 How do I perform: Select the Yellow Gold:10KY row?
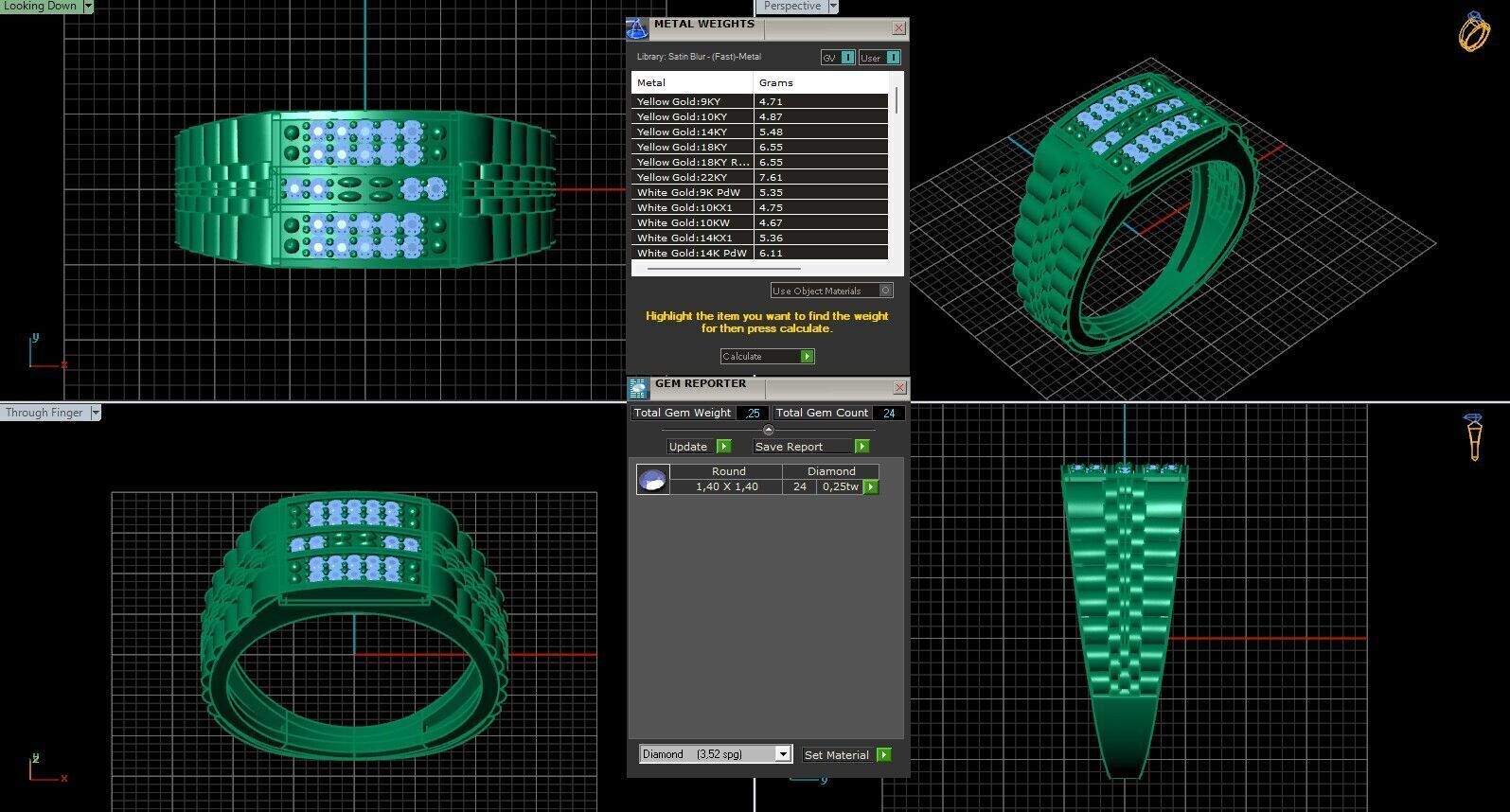tap(760, 116)
